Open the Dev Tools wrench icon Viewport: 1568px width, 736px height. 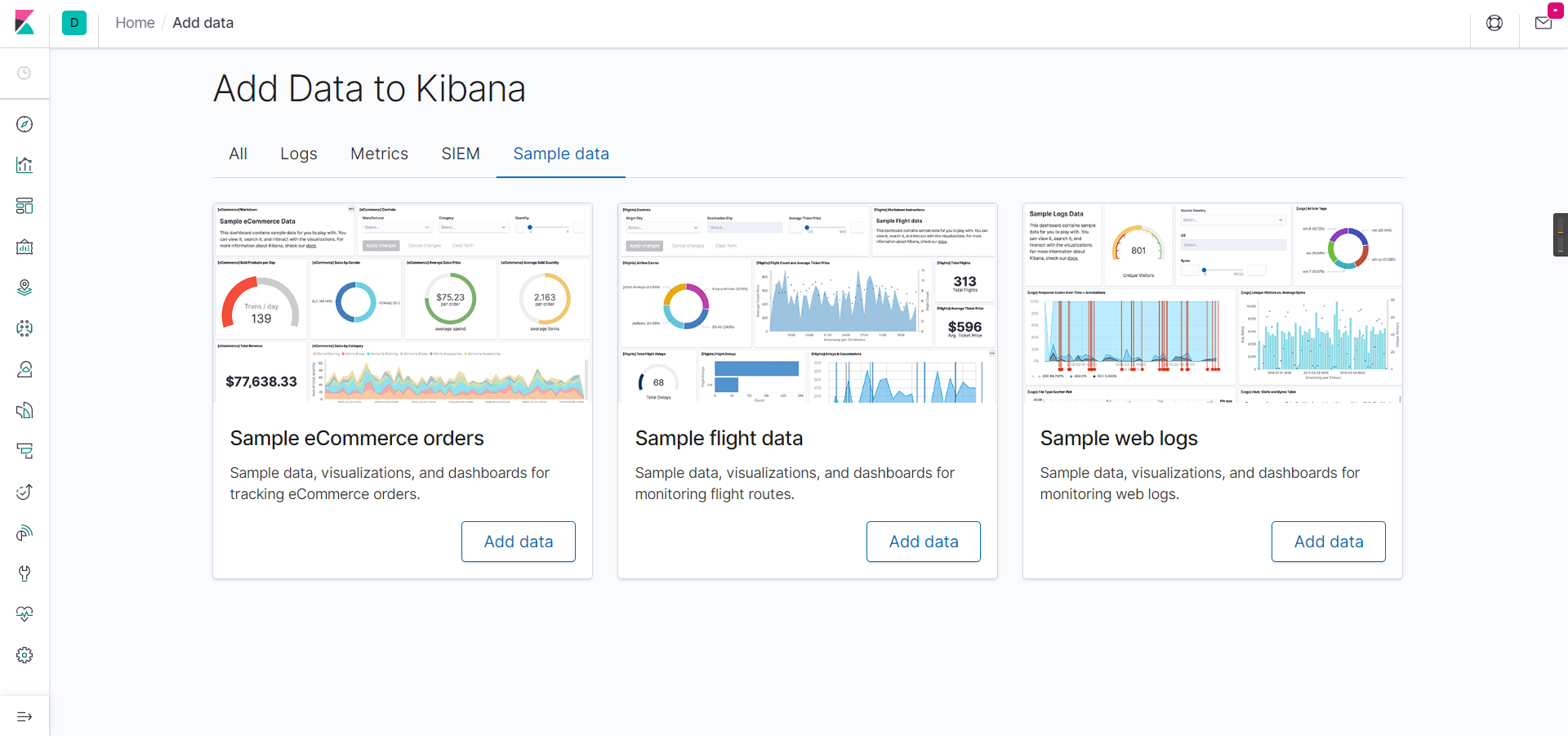point(24,573)
